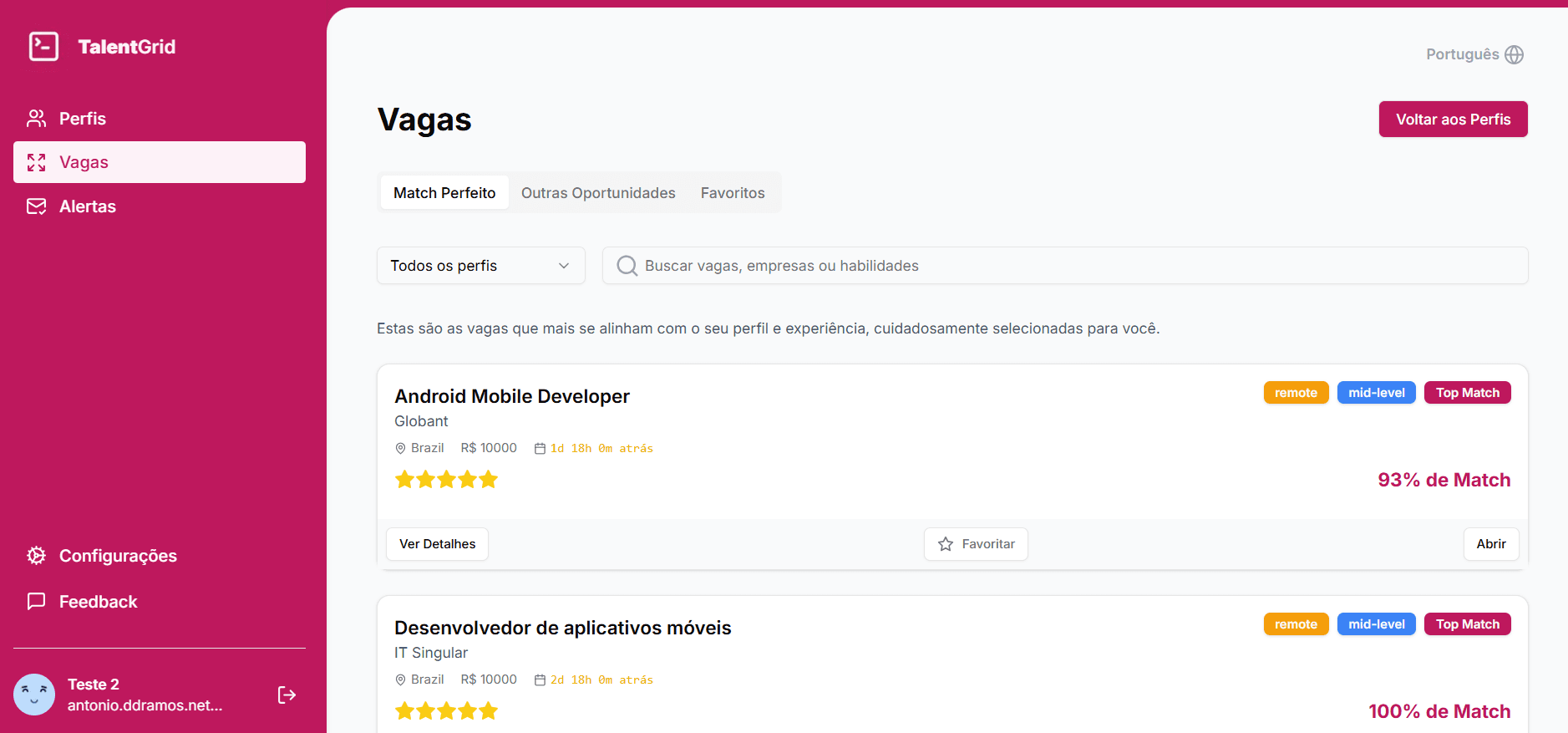
Task: Click the TalentGrid terminal logo icon
Action: [43, 47]
